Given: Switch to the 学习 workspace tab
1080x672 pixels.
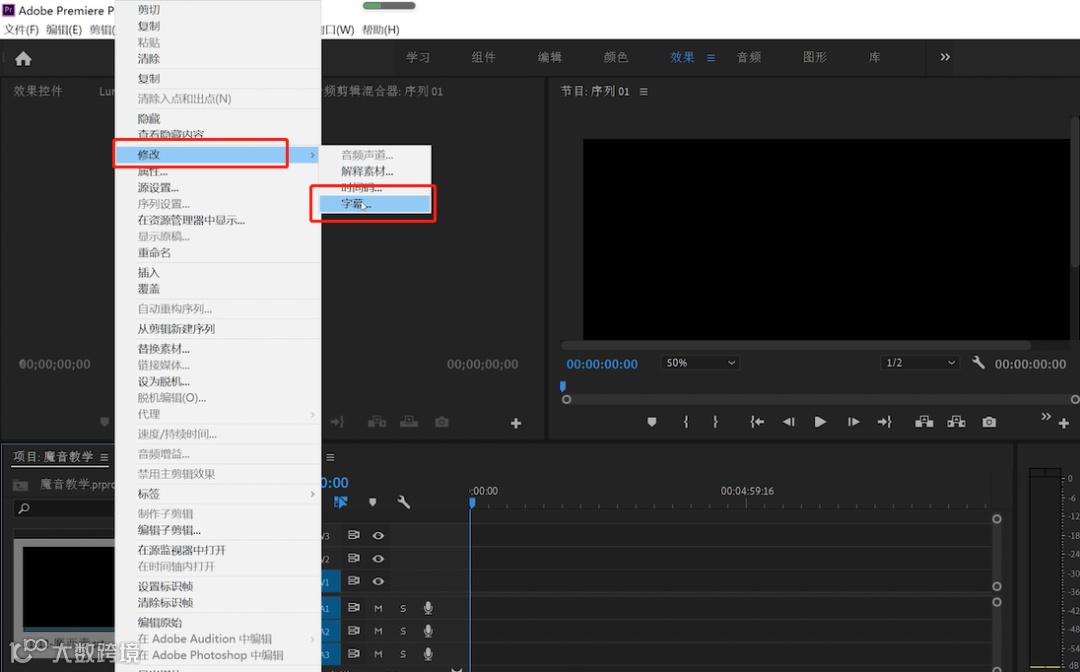Looking at the screenshot, I should 418,57.
